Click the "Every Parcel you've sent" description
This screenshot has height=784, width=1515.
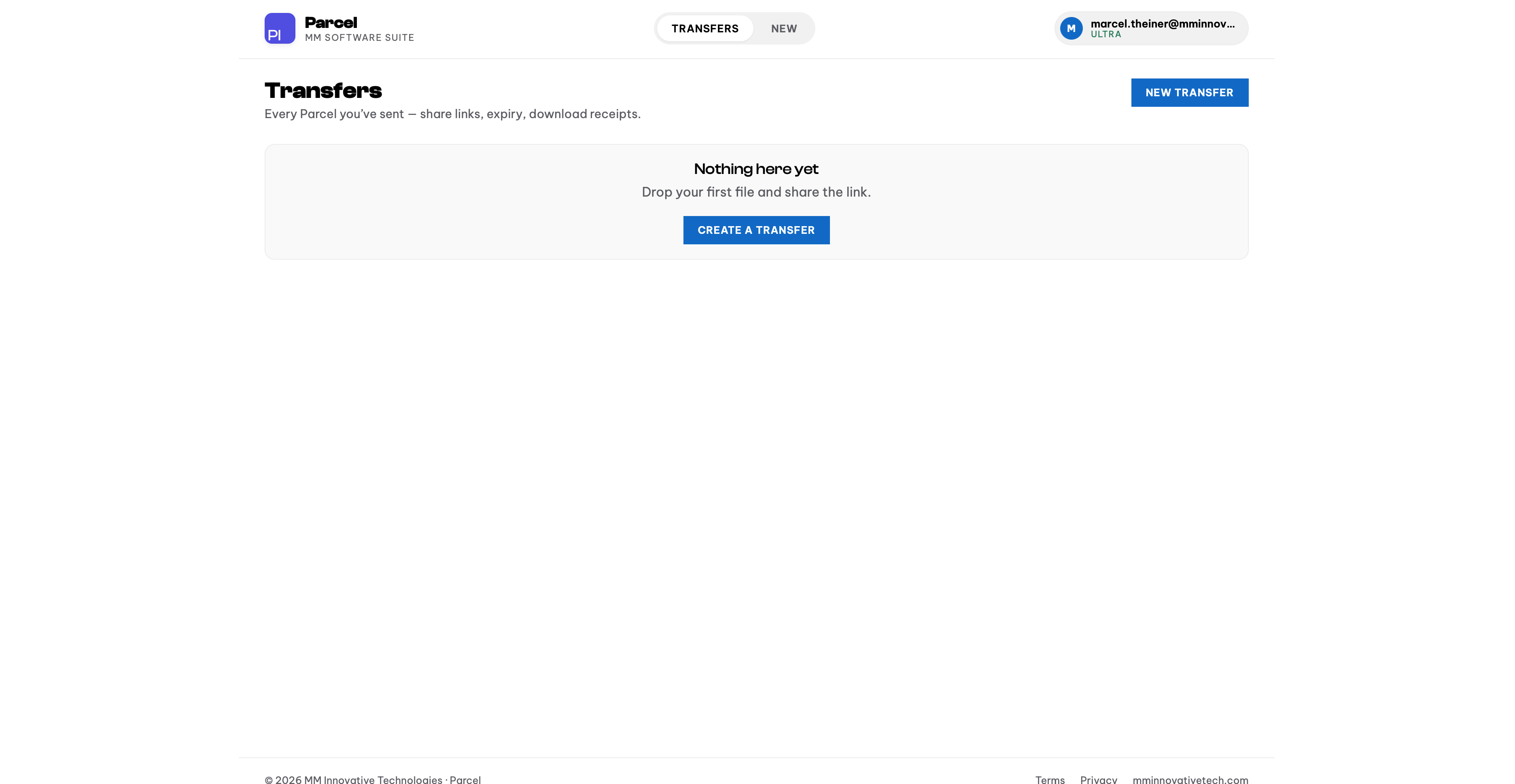452,114
